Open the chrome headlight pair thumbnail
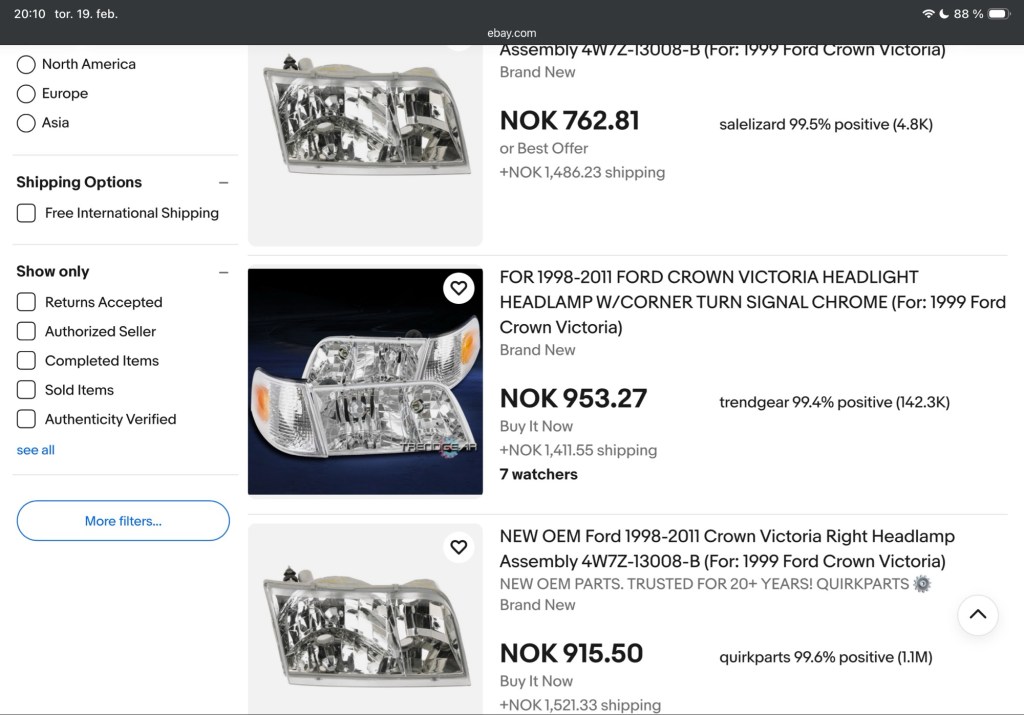Viewport: 1024px width, 715px height. click(365, 382)
